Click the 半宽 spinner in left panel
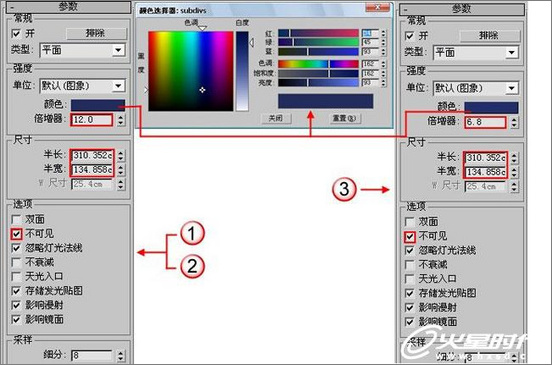 [121, 170]
